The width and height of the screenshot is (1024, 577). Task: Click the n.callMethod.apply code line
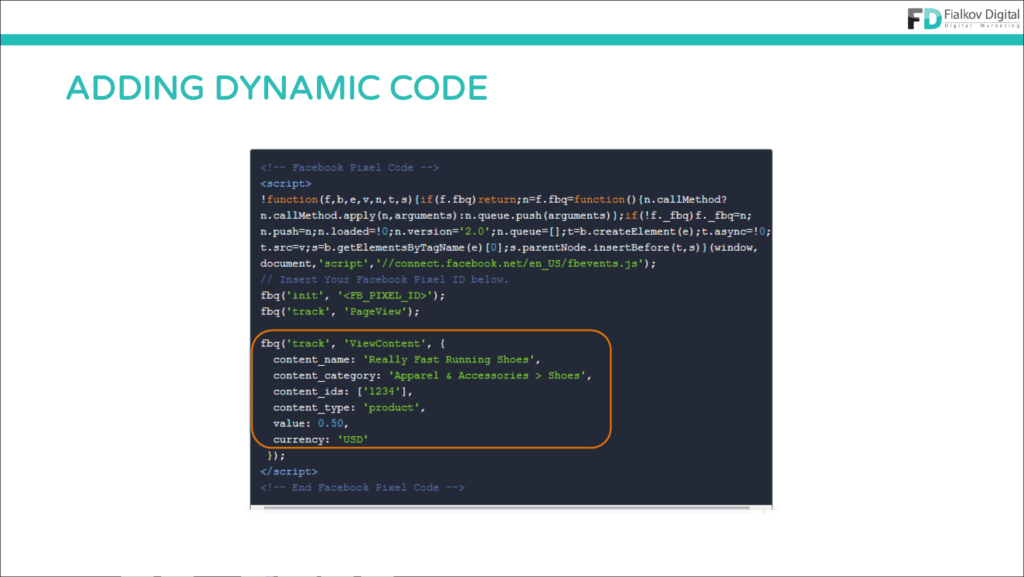(505, 215)
